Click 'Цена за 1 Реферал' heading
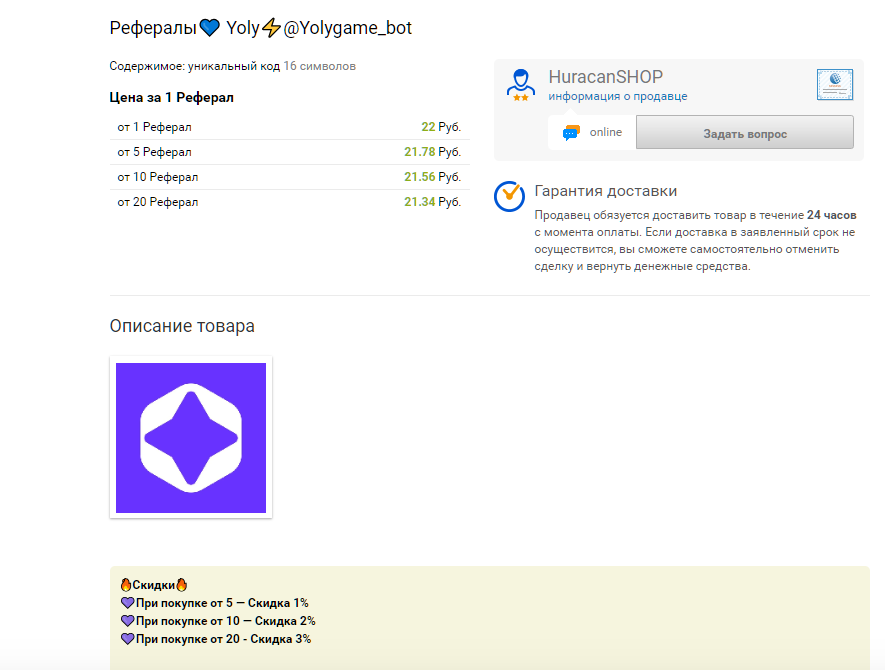Screen dimensions: 885x670 (172, 98)
